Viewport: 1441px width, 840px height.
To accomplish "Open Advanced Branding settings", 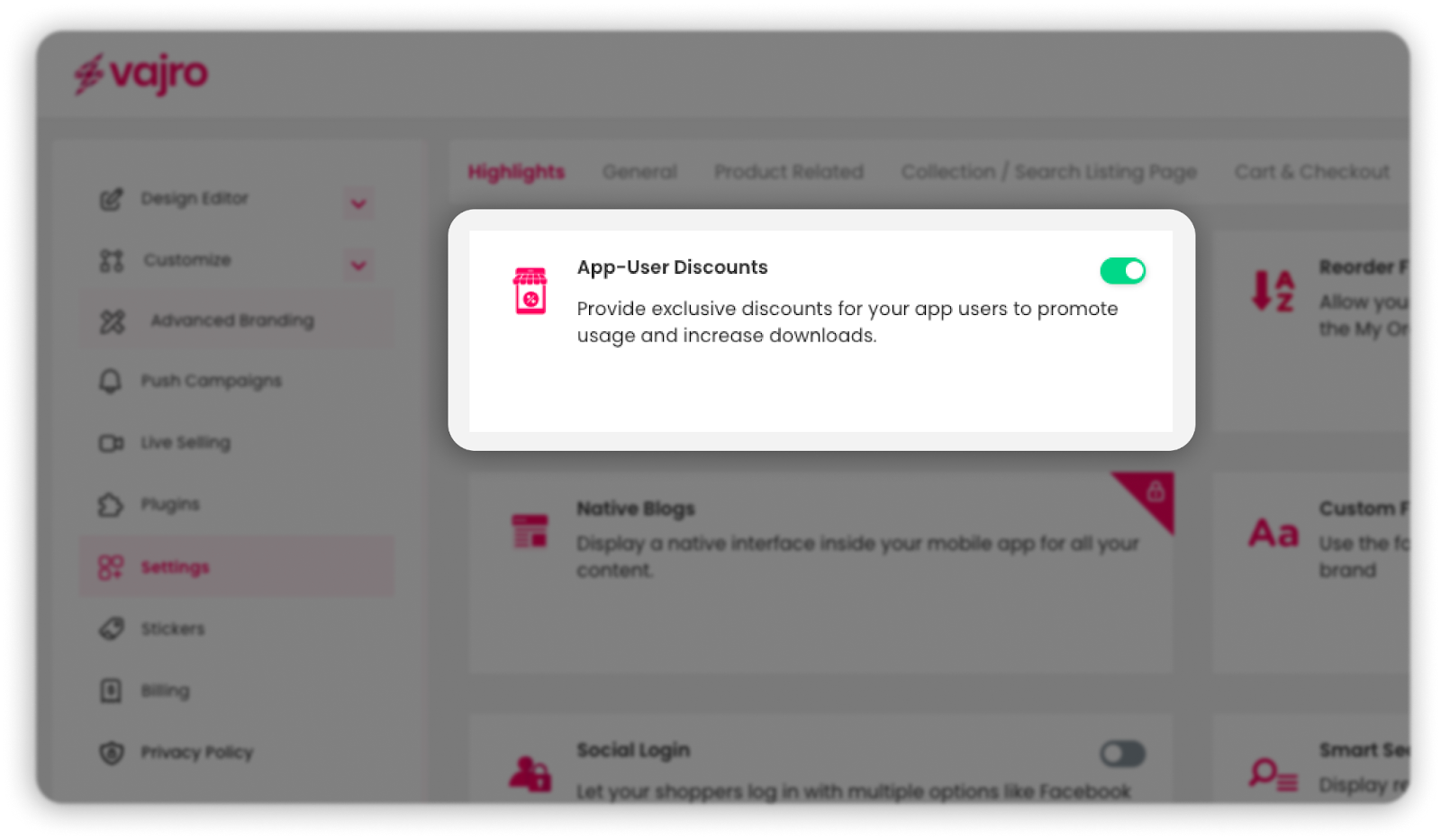I will coord(231,320).
